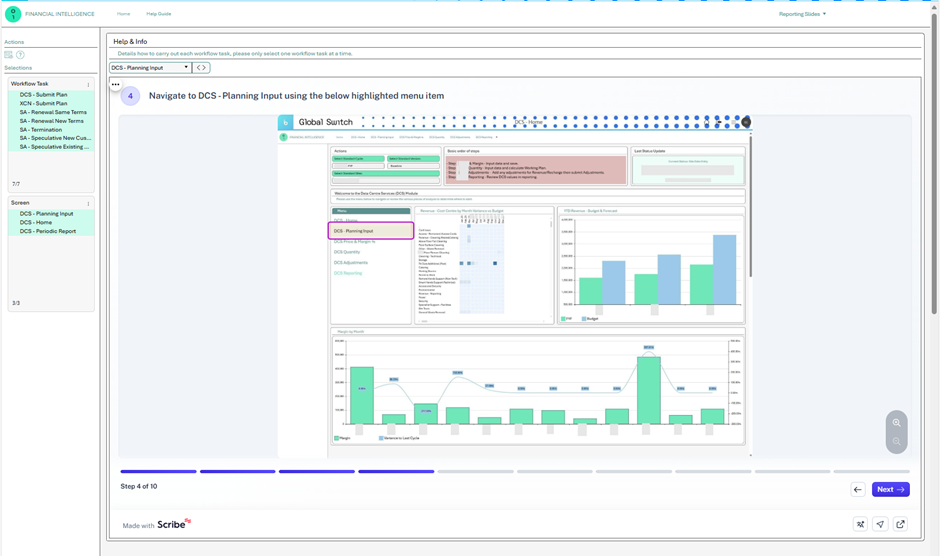940x556 pixels.
Task: Open Screen list options menu
Action: 88,203
